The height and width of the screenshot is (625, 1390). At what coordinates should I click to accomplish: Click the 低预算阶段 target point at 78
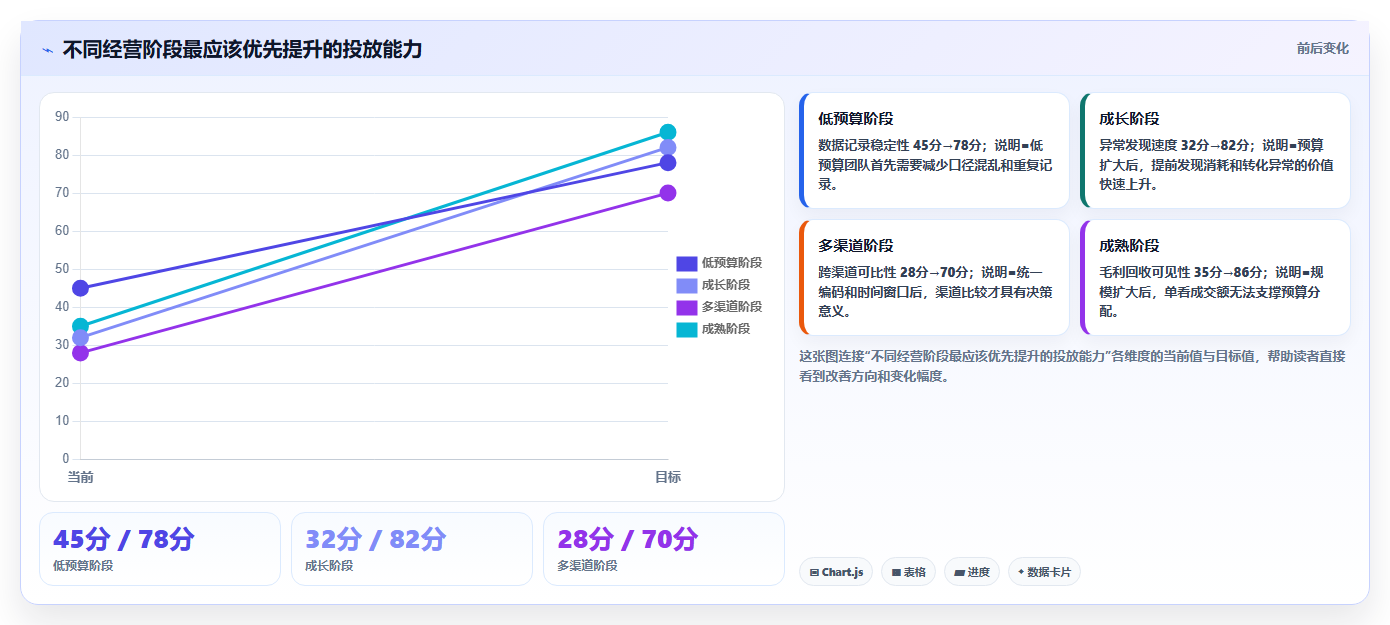[668, 163]
